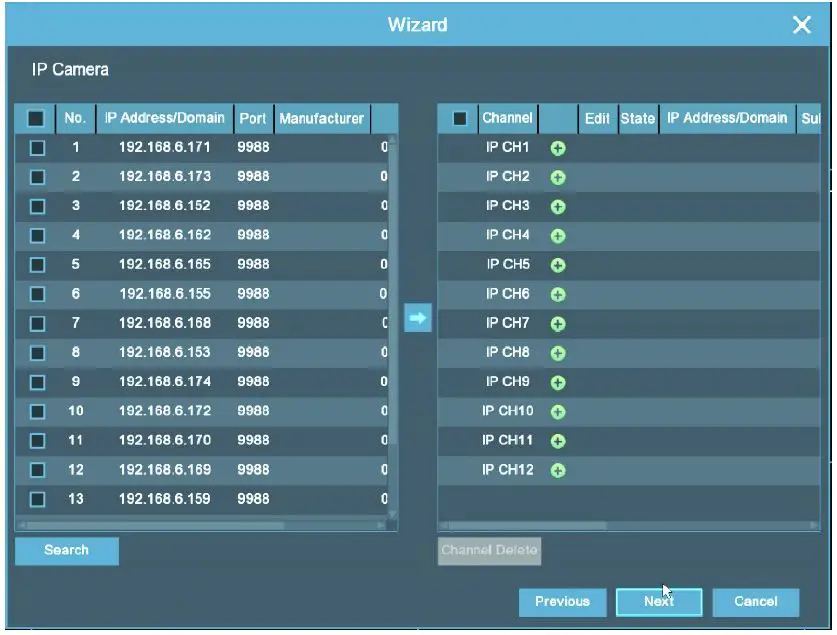Image resolution: width=837 pixels, height=635 pixels.
Task: Add a camera to IP CH2 using plus icon
Action: [558, 177]
